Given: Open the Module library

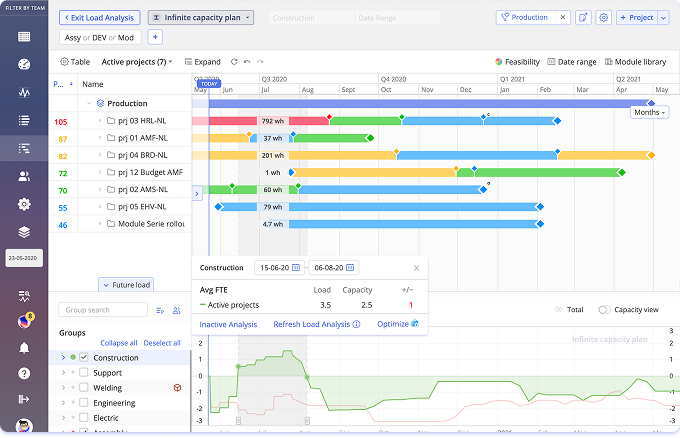Looking at the screenshot, I should pyautogui.click(x=635, y=62).
